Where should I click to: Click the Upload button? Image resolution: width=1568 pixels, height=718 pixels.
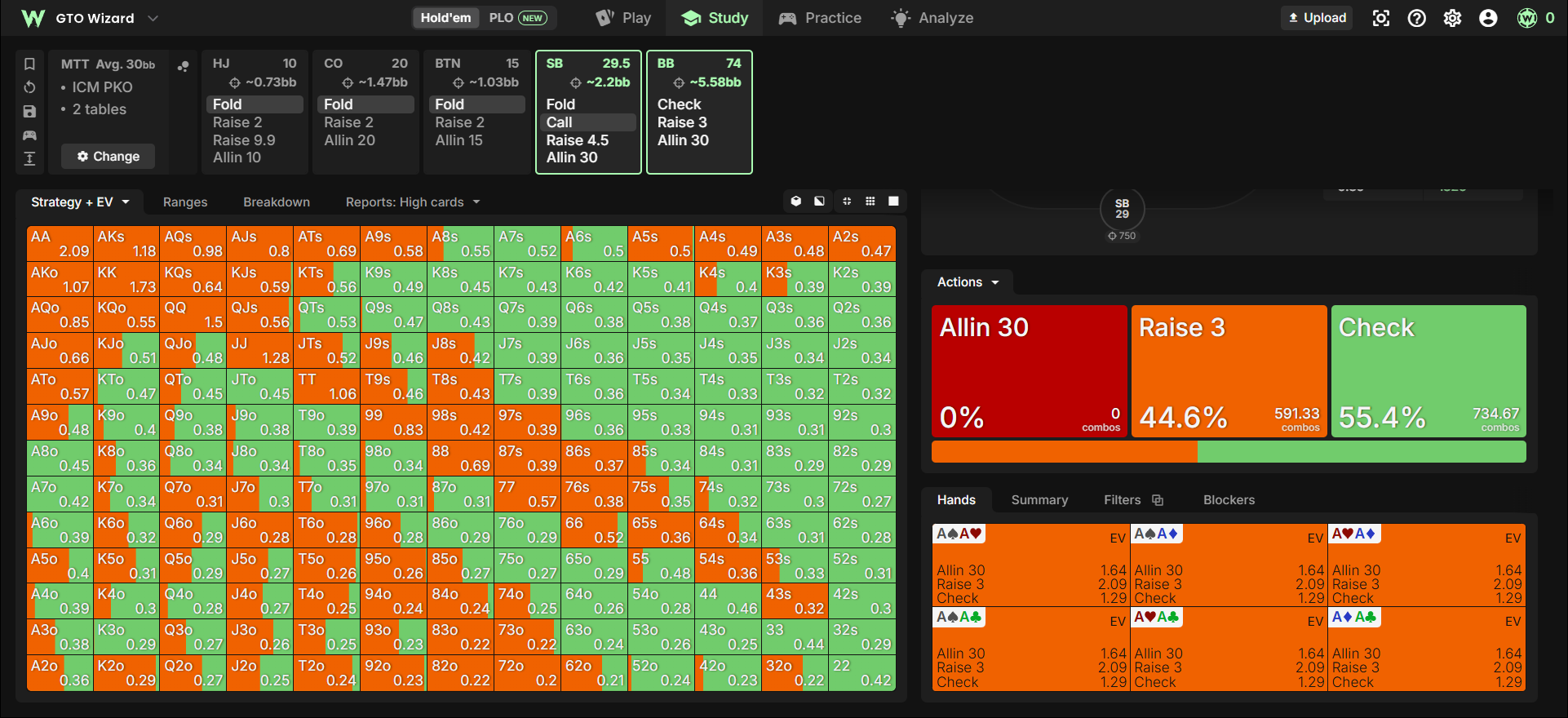click(1317, 18)
